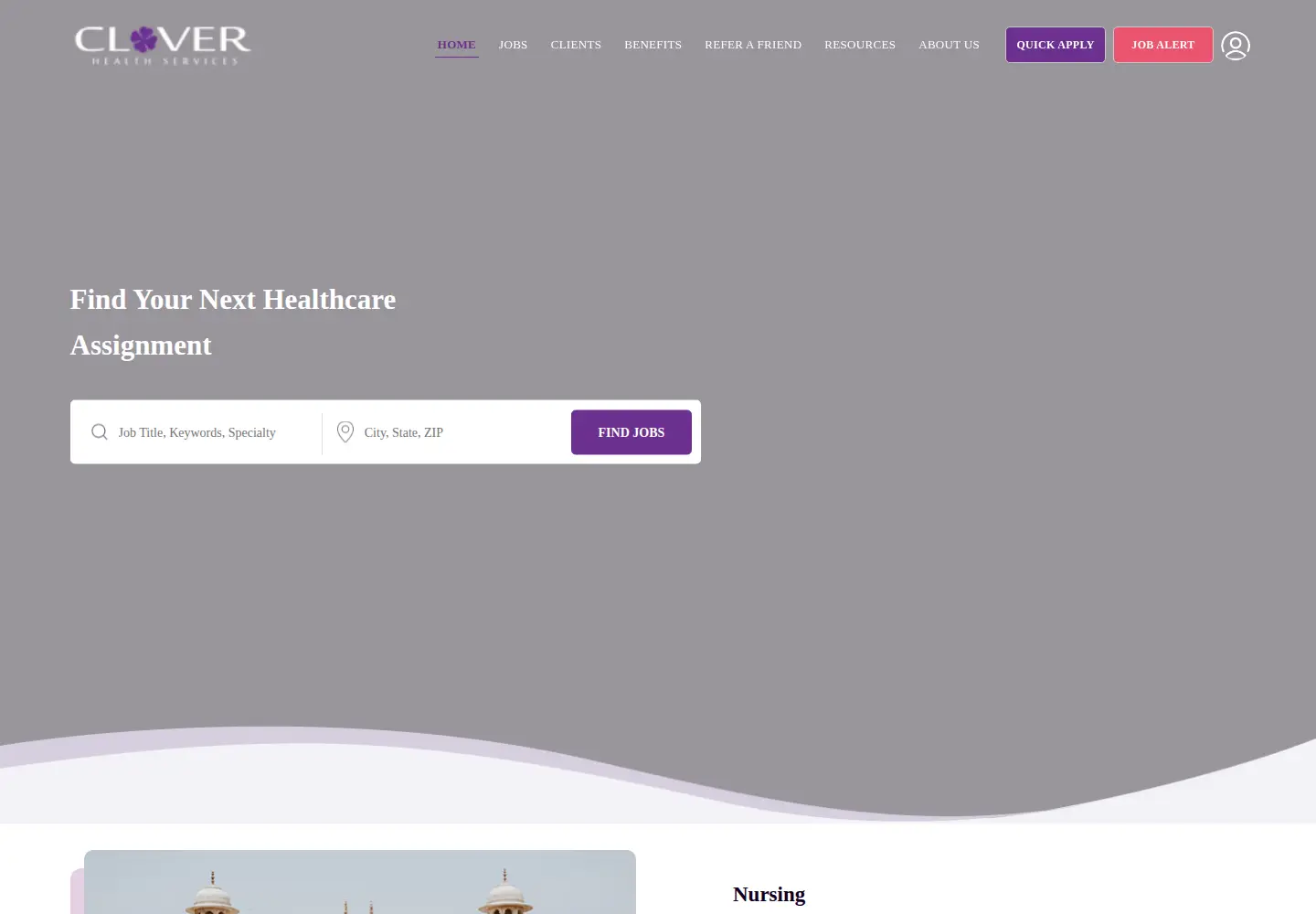Open the Benefits menu item
The height and width of the screenshot is (914, 1316).
click(x=653, y=45)
